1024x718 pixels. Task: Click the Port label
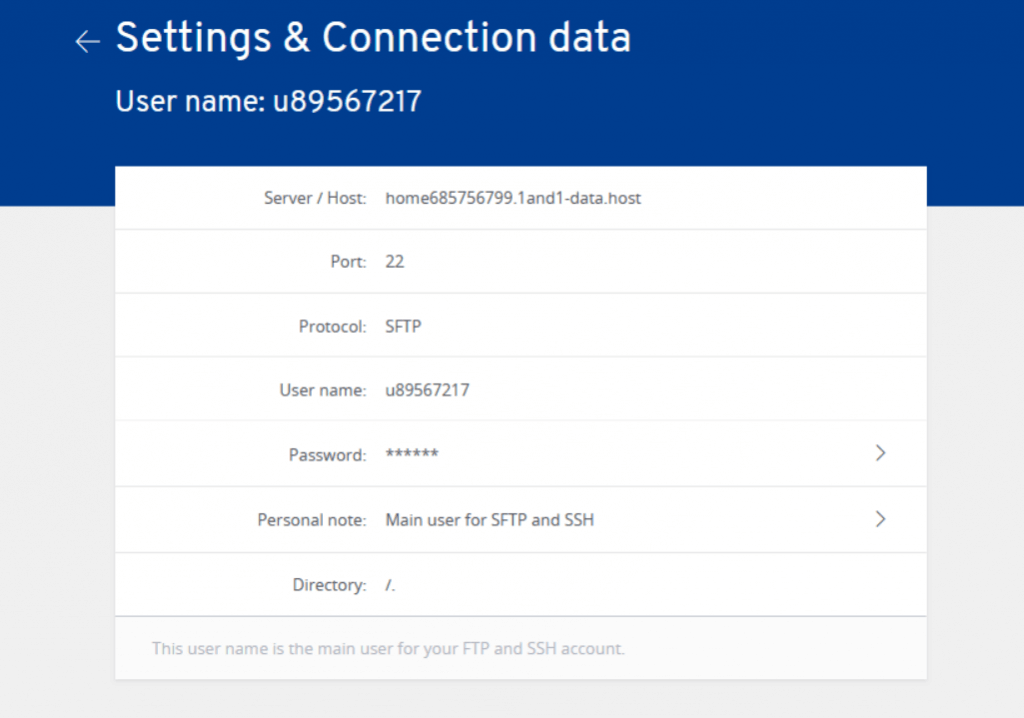[x=348, y=261]
